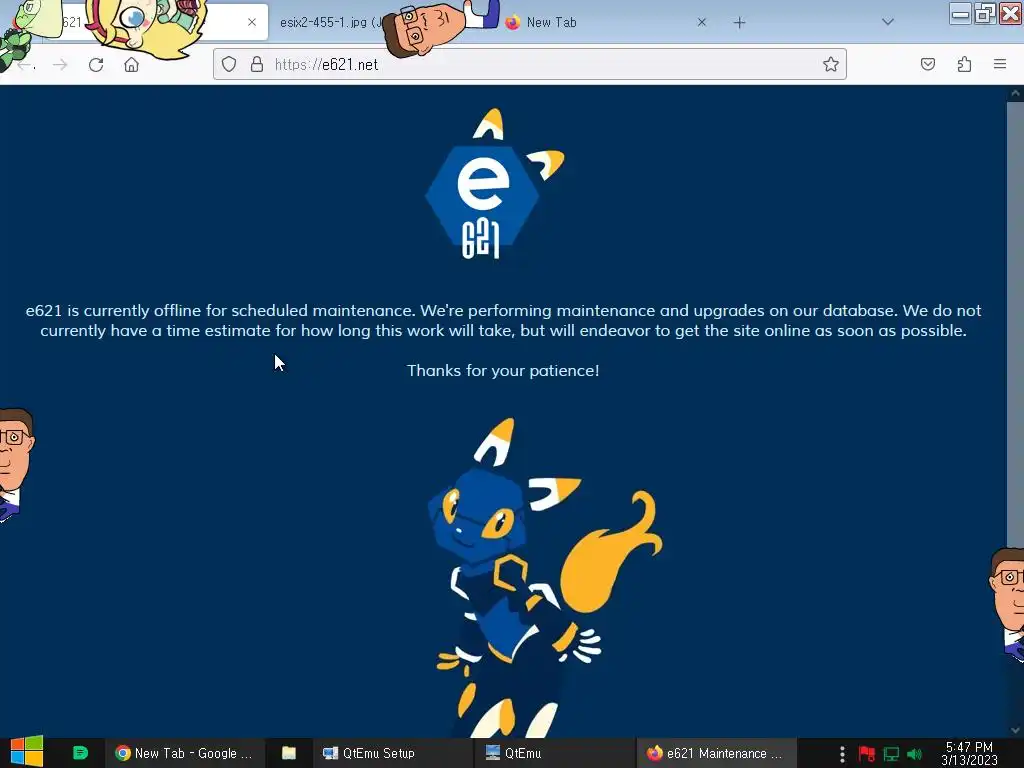Open the Save to Pocket icon
Screen dimensions: 1024x768
tap(927, 64)
